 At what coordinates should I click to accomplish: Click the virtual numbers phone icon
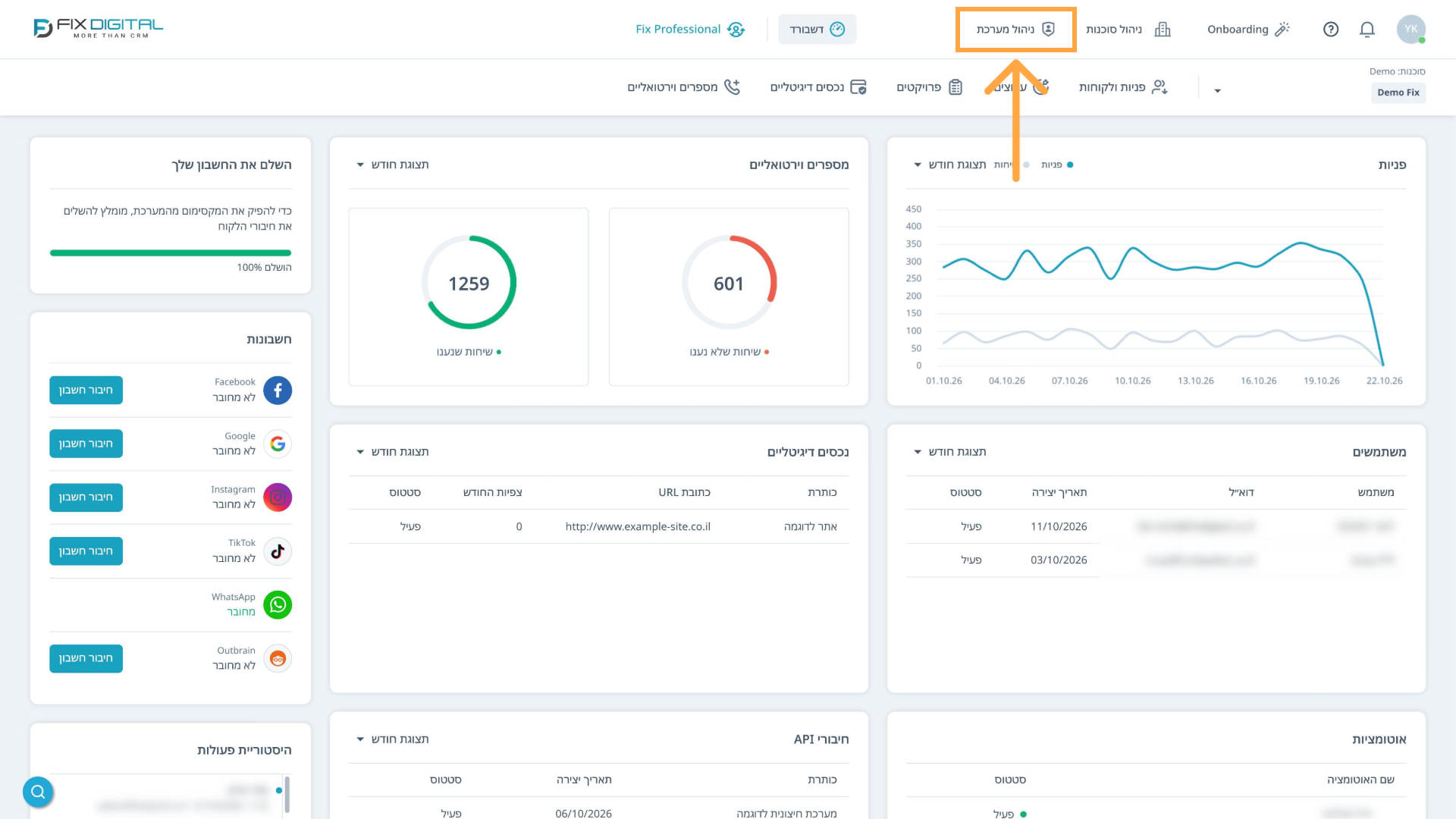(732, 87)
